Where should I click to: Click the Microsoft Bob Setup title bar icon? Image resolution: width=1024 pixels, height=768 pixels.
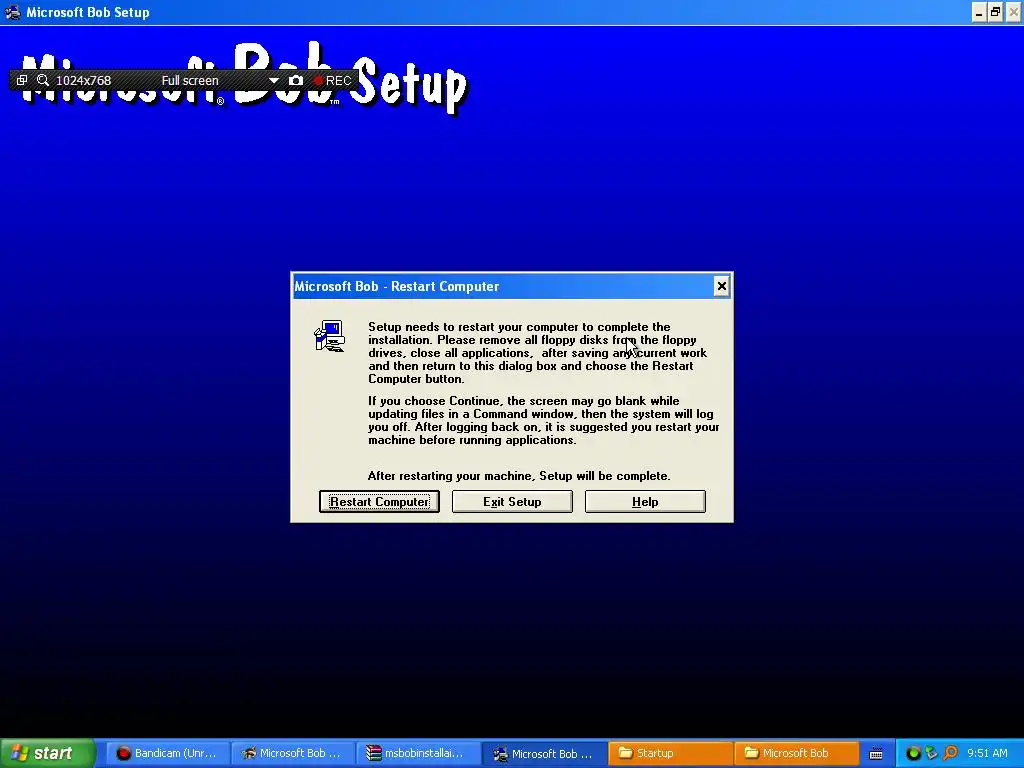click(x=12, y=12)
